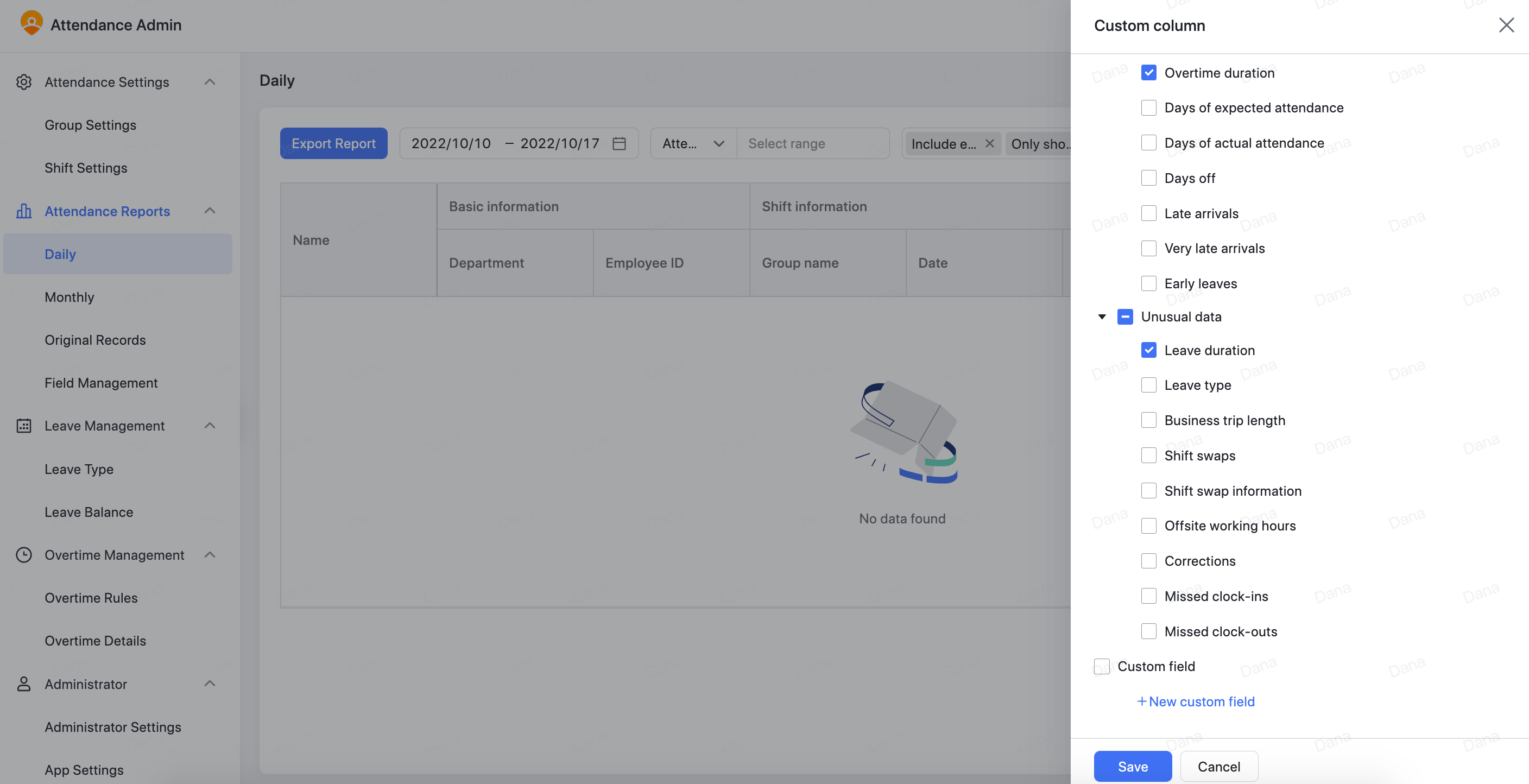
Task: Collapse the Unusual data section triangle
Action: 1102,317
